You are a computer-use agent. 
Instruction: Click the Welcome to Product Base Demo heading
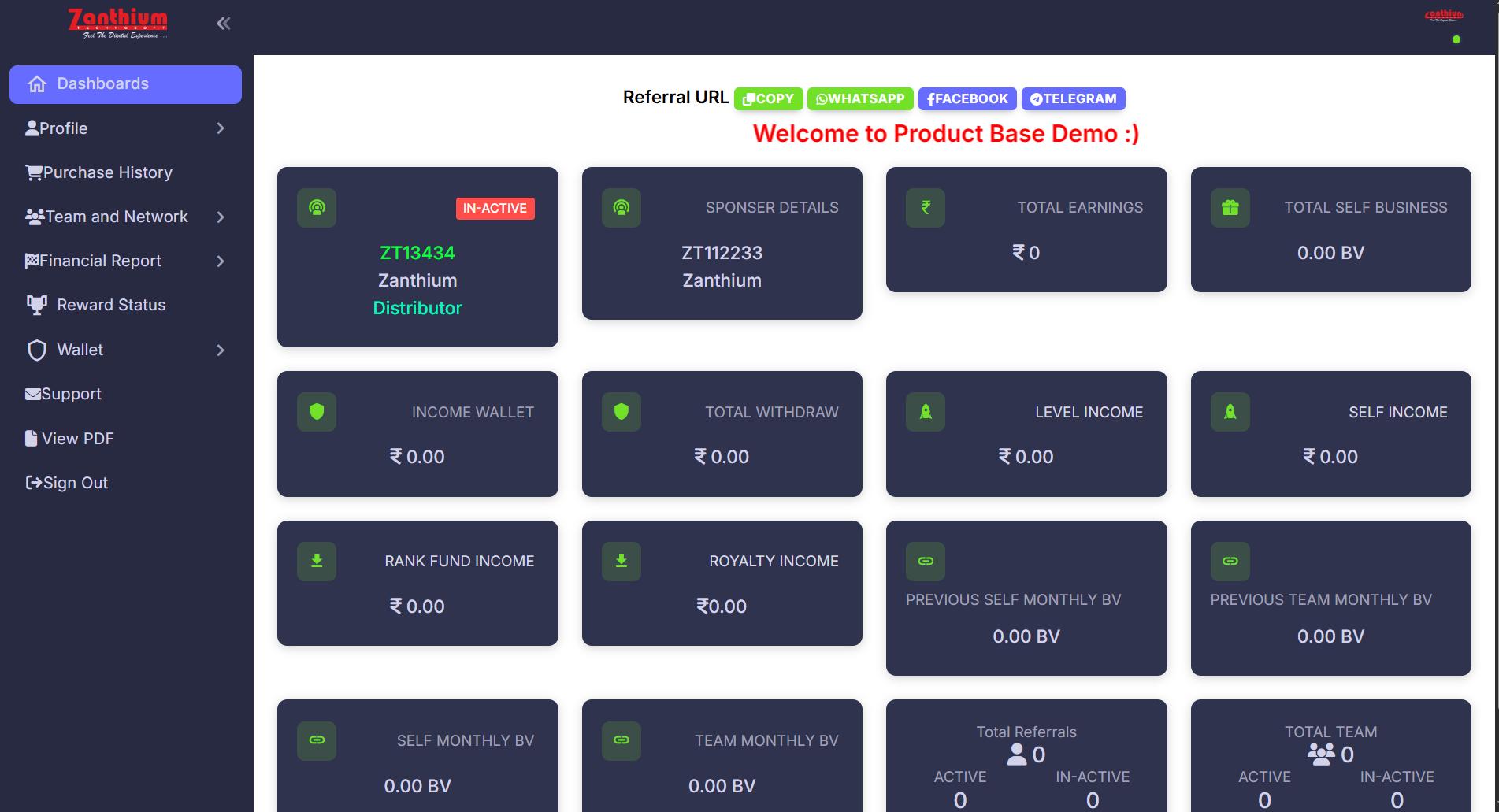[946, 134]
